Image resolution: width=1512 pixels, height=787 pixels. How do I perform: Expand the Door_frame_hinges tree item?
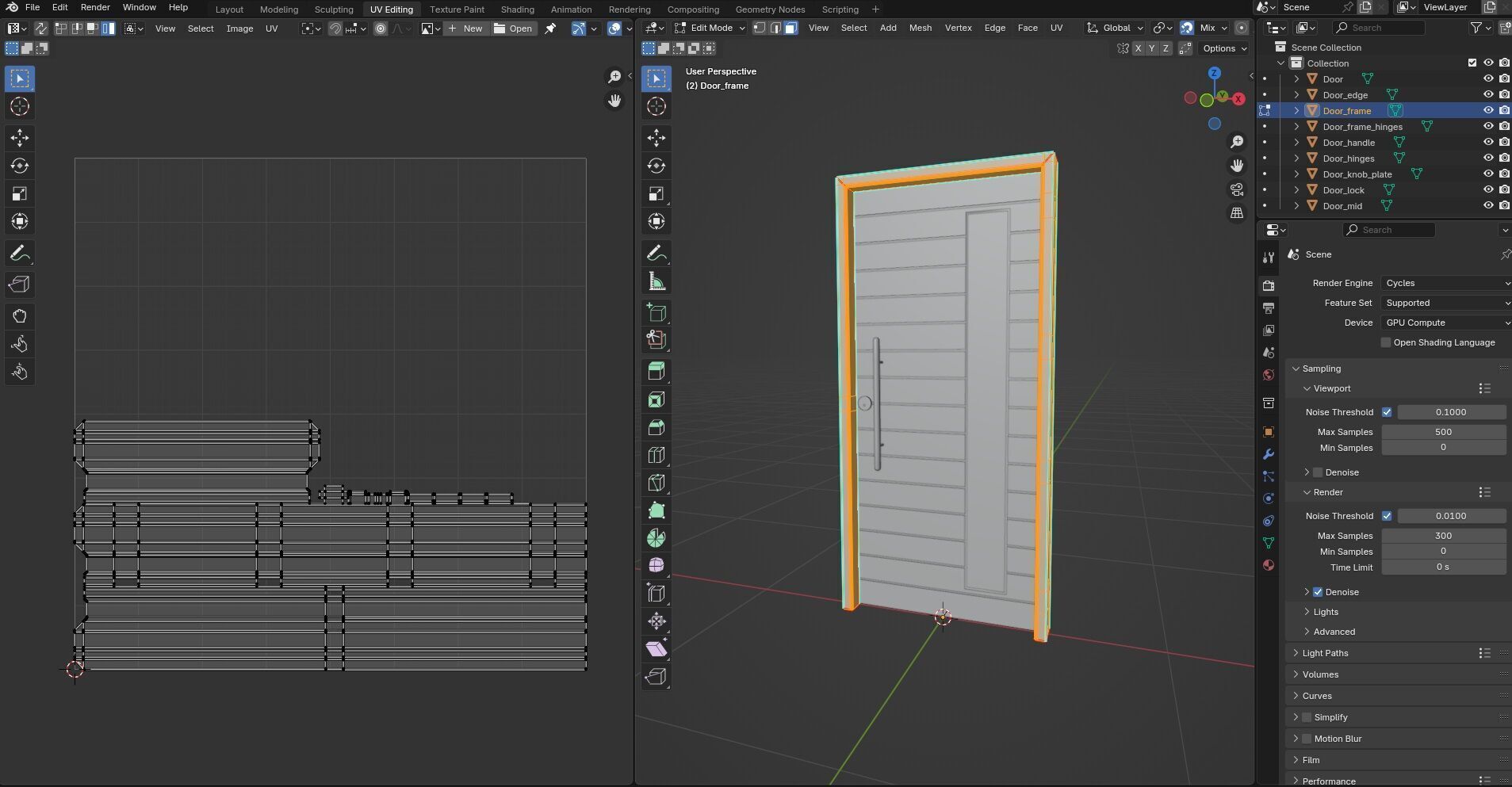click(1296, 127)
